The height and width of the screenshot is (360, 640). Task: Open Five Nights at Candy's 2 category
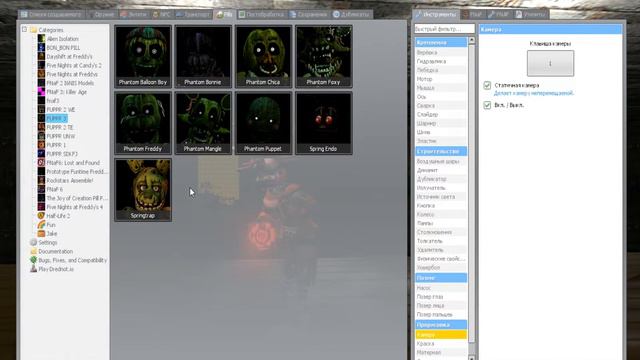point(73,65)
